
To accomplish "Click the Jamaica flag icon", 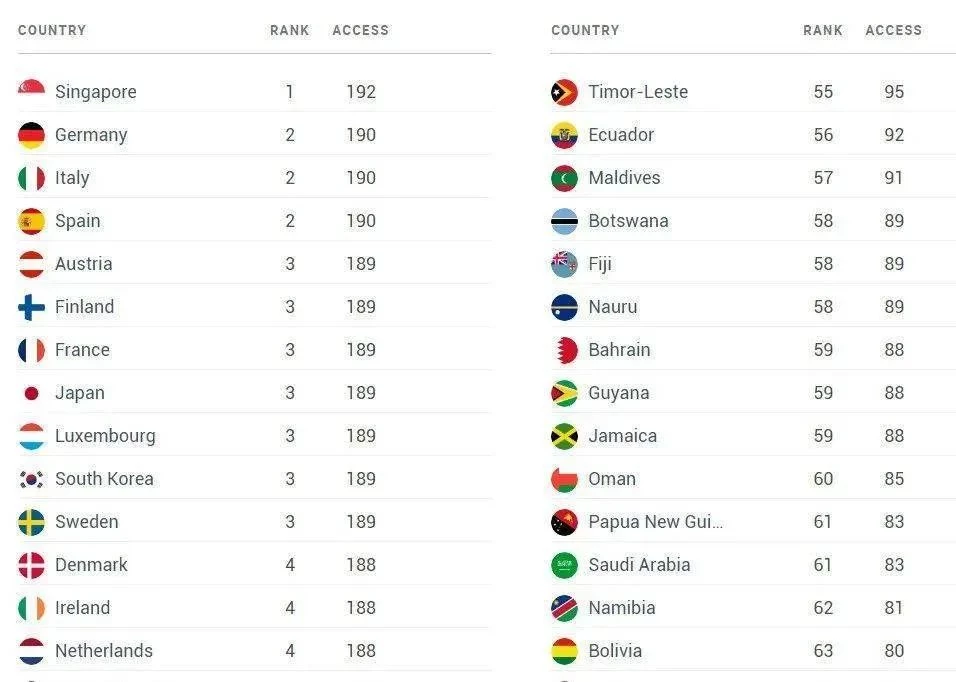I will tap(564, 436).
